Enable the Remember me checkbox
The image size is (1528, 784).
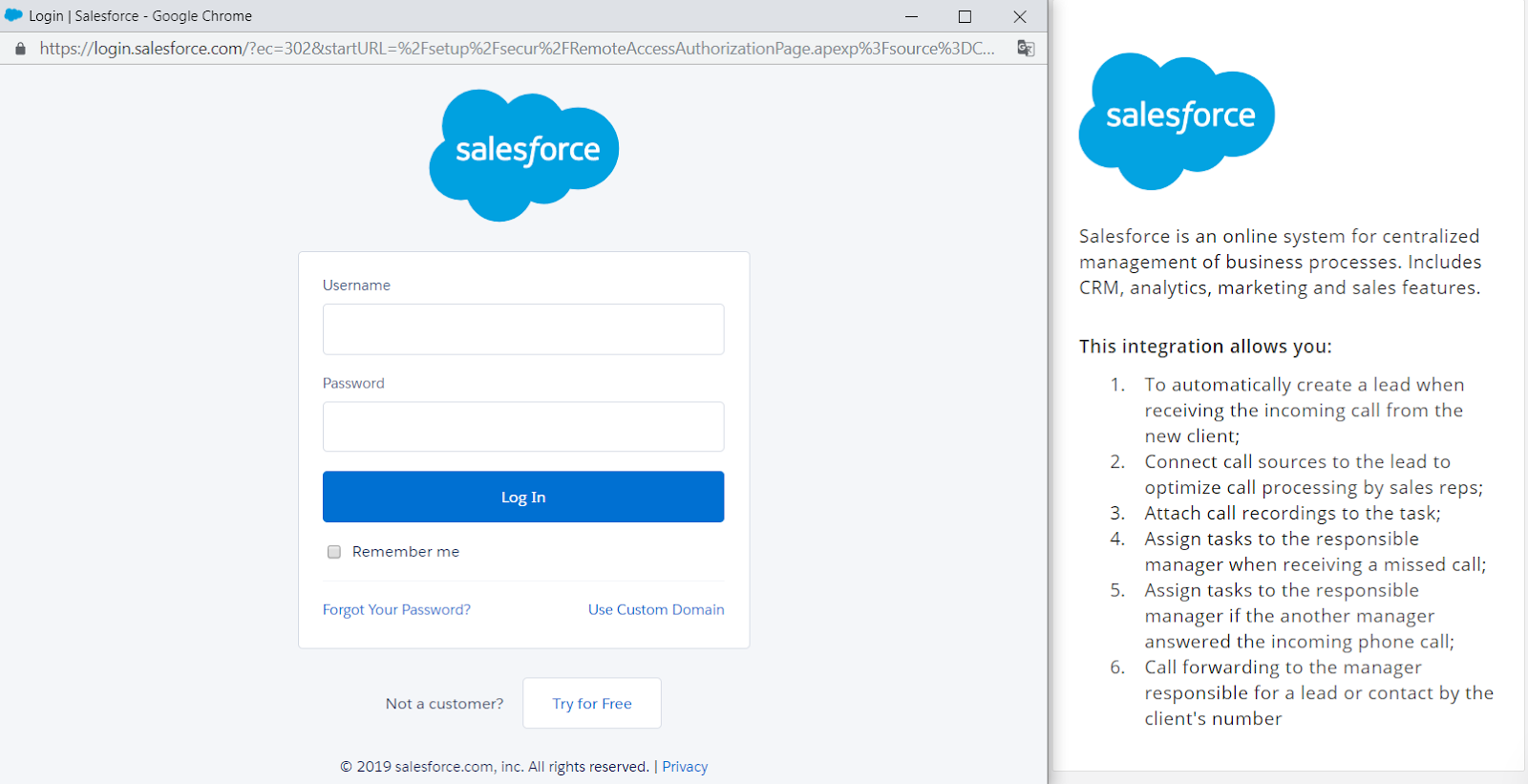[334, 552]
